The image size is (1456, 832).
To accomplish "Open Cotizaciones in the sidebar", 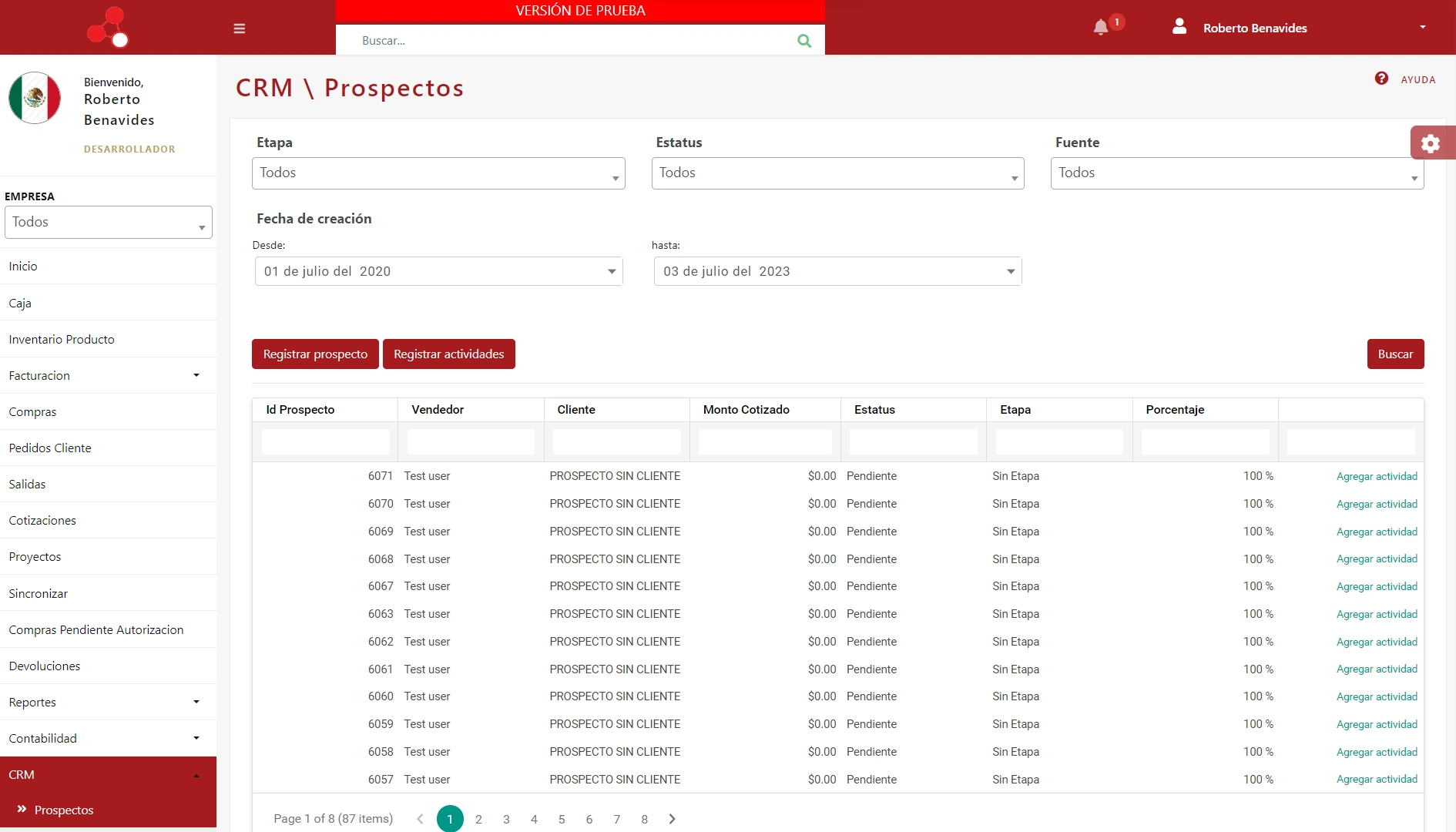I will click(x=108, y=520).
